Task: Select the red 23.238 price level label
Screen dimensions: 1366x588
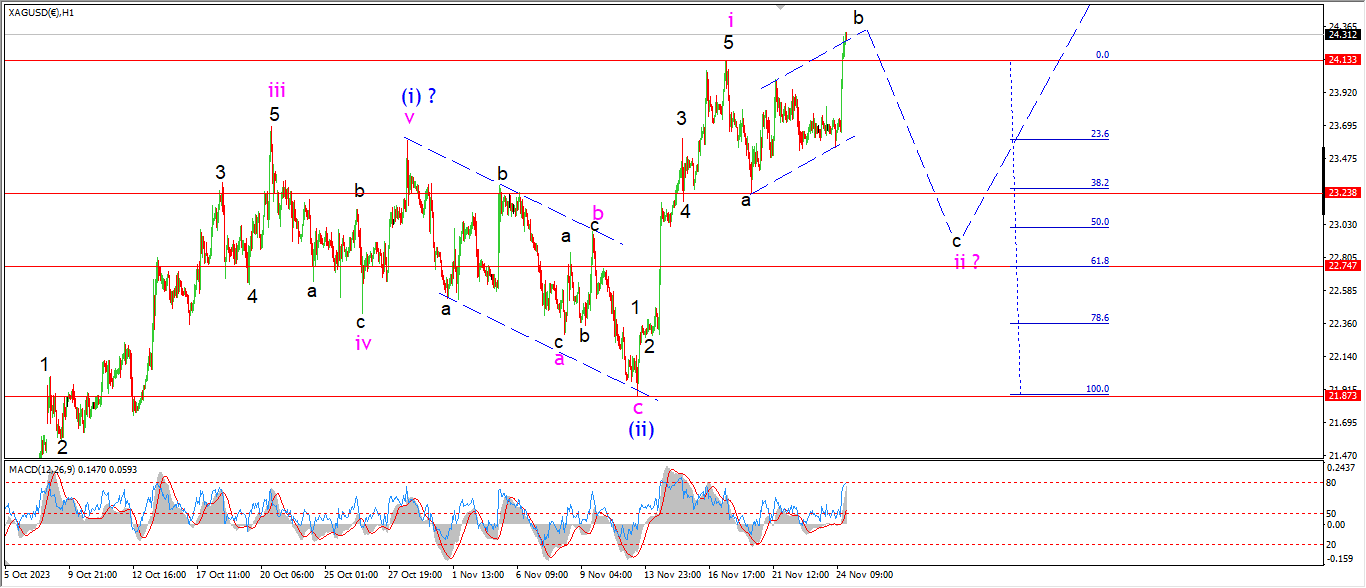Action: point(1341,193)
